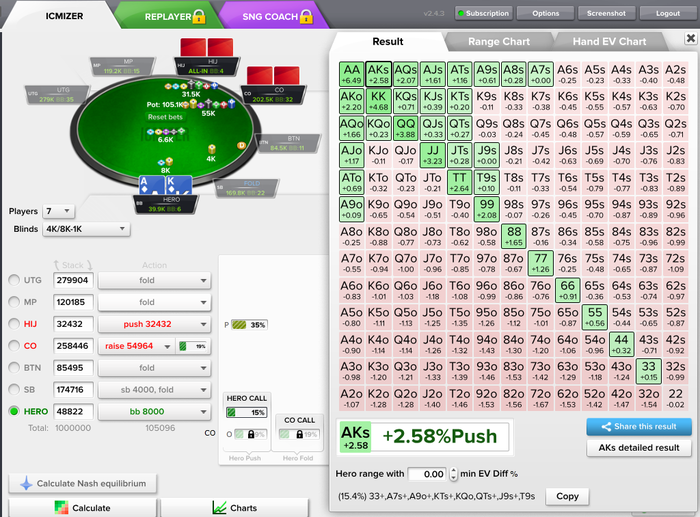This screenshot has width=700, height=517.
Task: Select BTN radio button
Action: (x=14, y=367)
